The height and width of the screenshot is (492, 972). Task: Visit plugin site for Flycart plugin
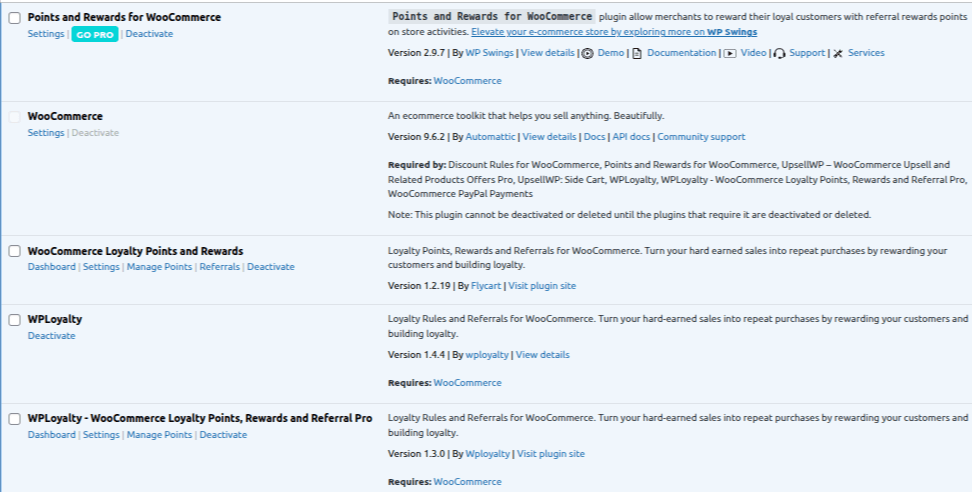click(x=542, y=286)
